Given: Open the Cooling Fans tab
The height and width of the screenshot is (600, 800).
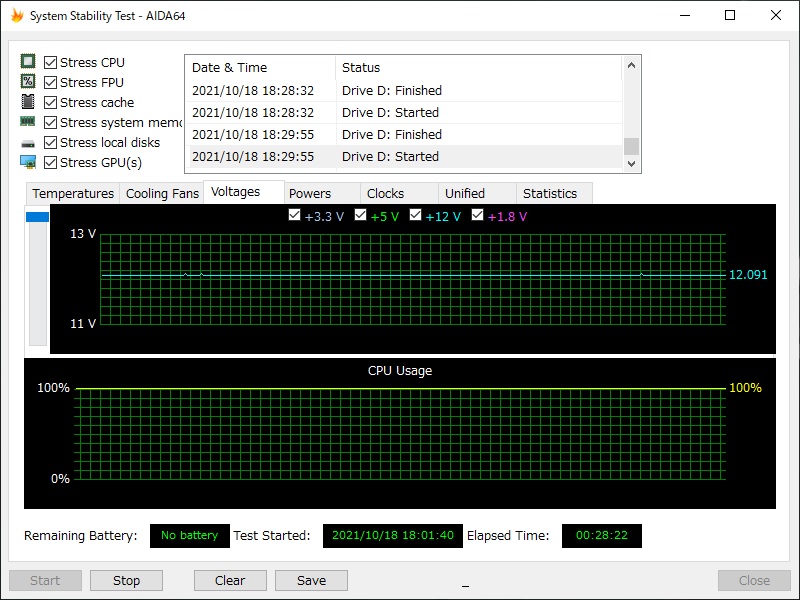Looking at the screenshot, I should pyautogui.click(x=162, y=193).
